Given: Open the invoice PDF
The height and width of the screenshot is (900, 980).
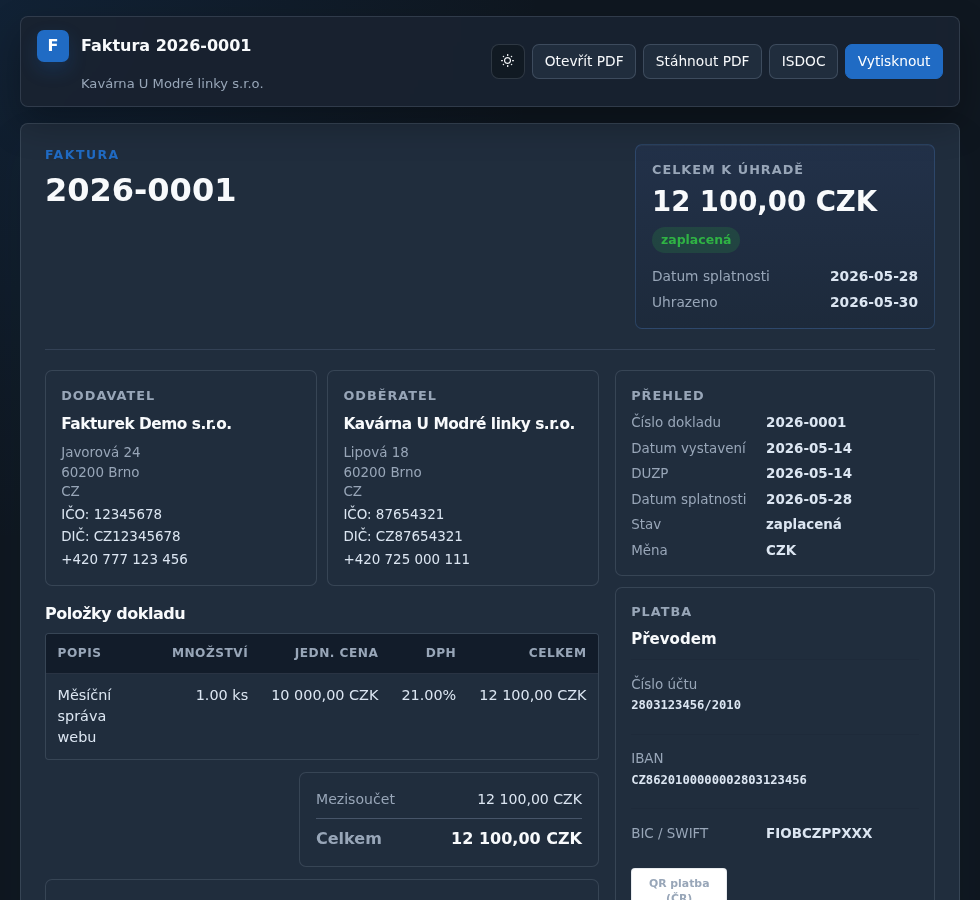Looking at the screenshot, I should coord(584,61).
